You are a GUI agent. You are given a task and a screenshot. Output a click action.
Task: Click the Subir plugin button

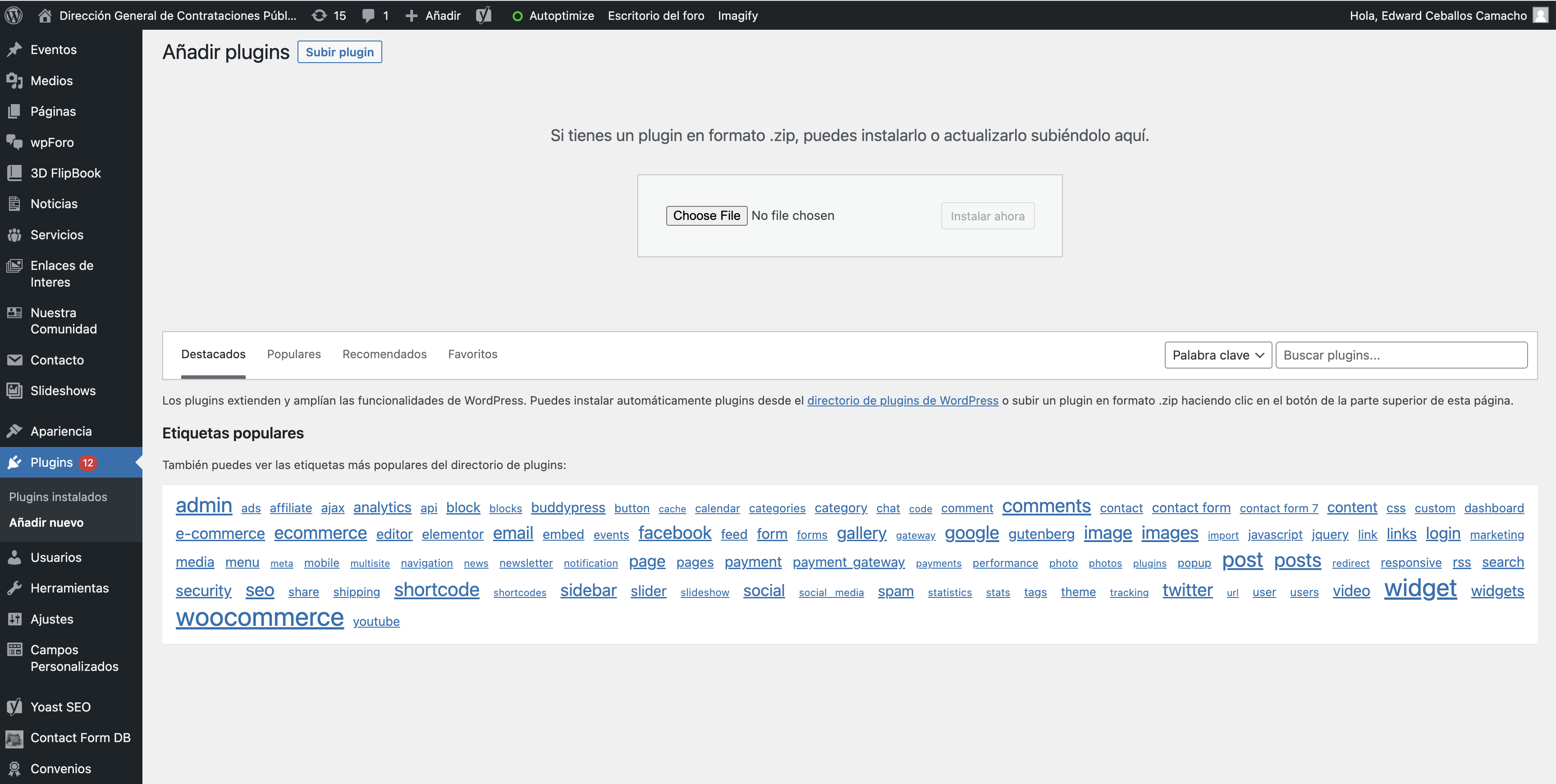339,52
